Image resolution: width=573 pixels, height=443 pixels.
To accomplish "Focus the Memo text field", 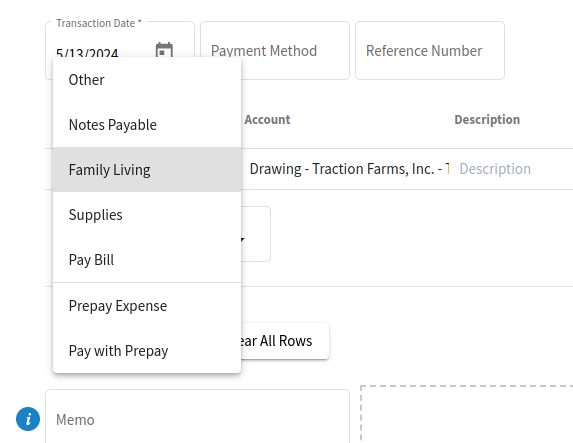I will point(197,417).
